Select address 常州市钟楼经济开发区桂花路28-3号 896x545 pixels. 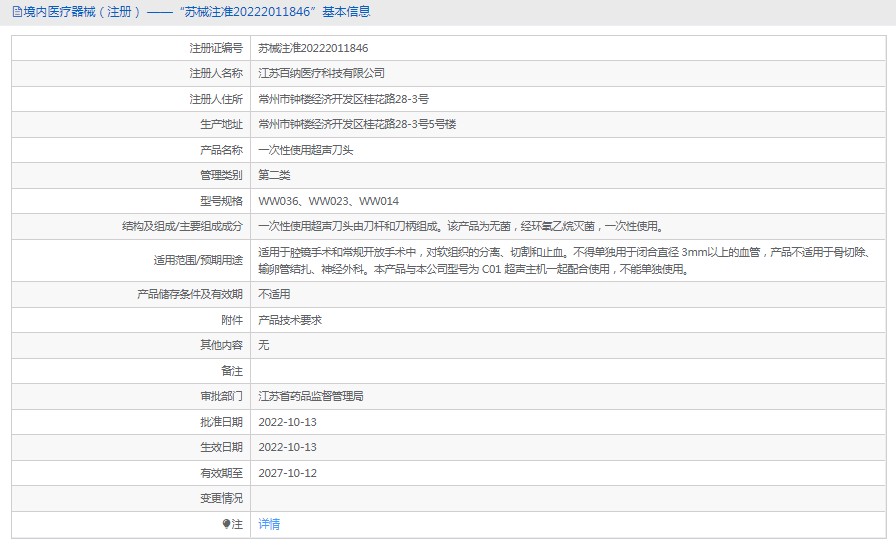(x=343, y=99)
